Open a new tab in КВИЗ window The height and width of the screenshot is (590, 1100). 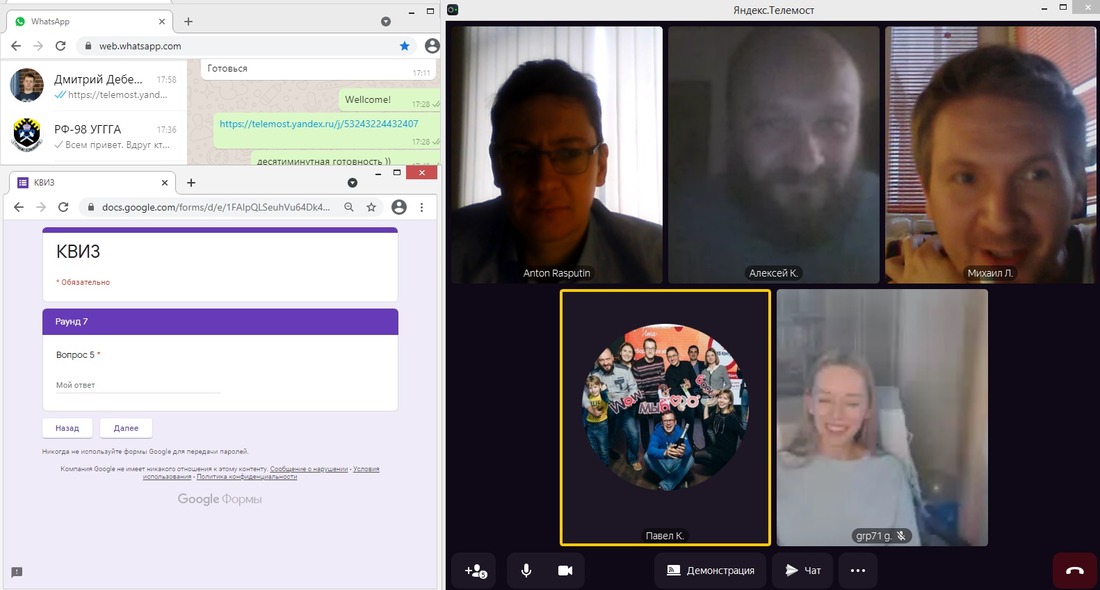tap(191, 182)
